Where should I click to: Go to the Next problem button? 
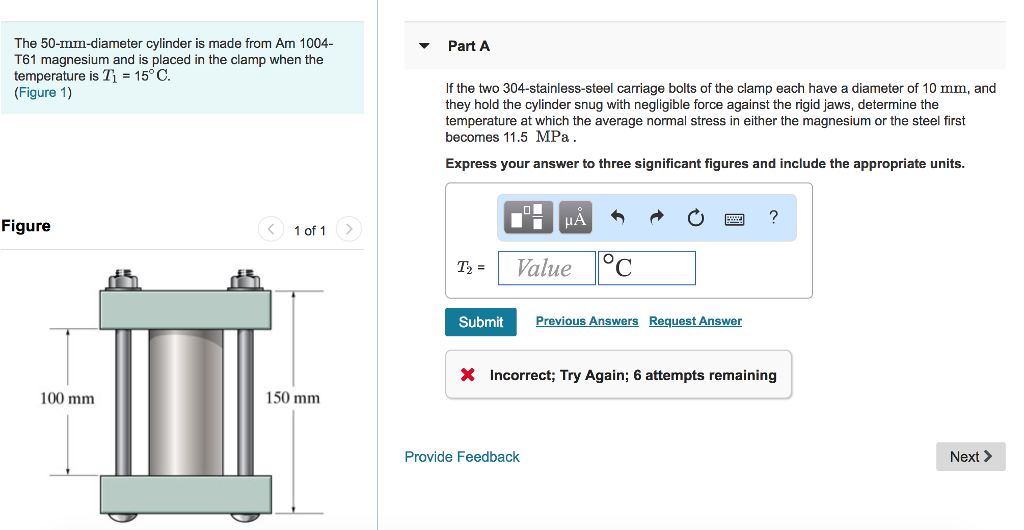coord(970,456)
